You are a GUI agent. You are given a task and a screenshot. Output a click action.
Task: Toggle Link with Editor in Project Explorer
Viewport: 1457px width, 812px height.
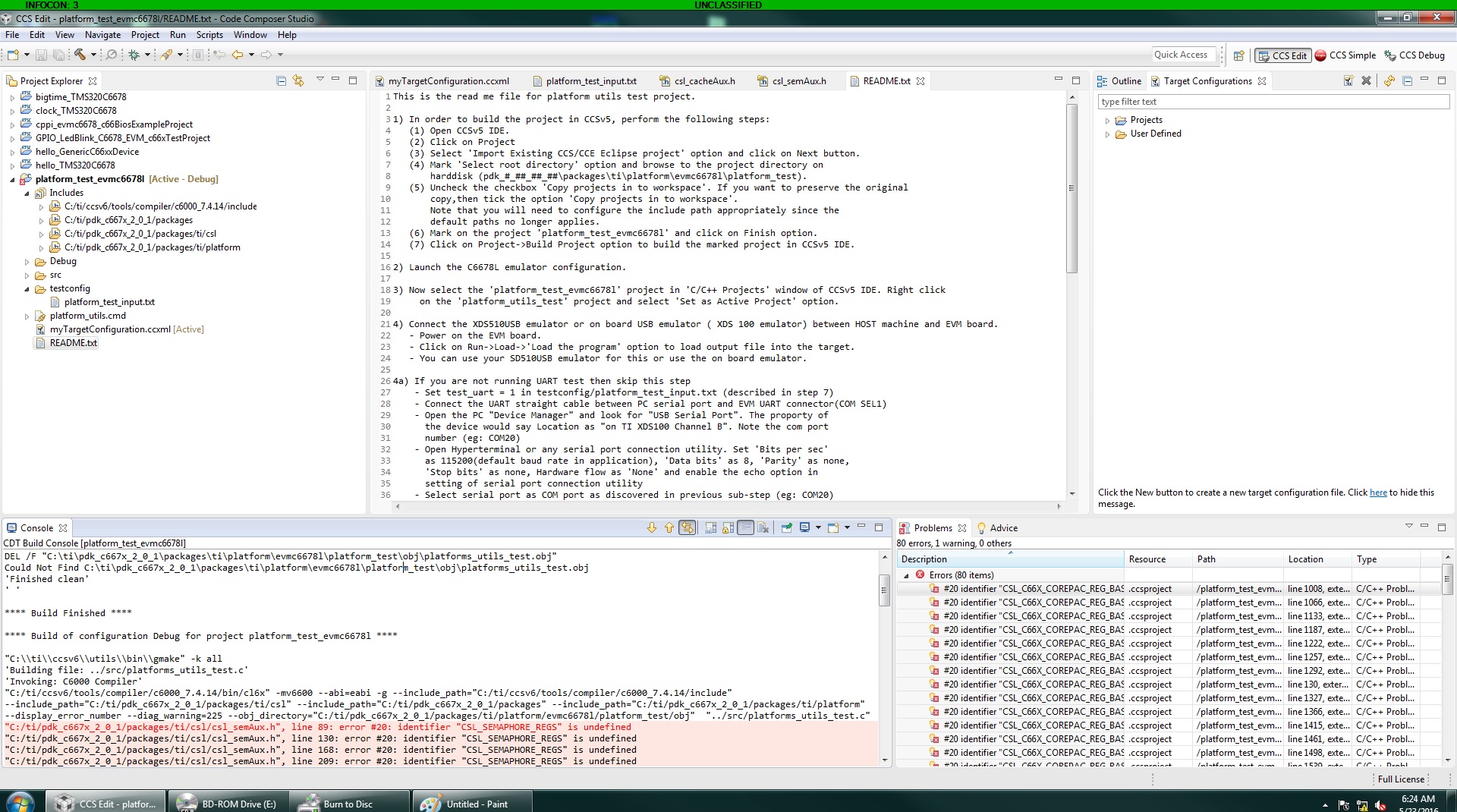click(297, 80)
